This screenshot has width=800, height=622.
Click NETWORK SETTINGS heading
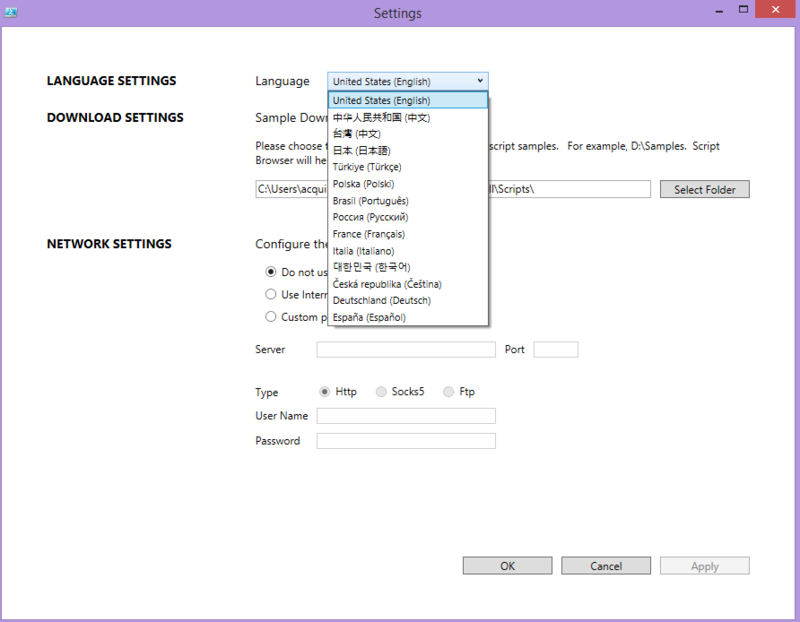point(109,244)
